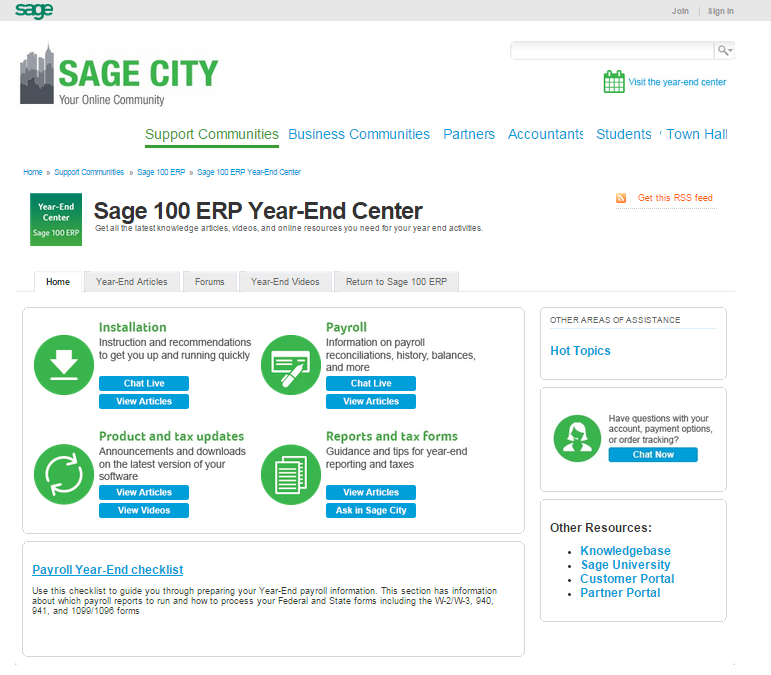The height and width of the screenshot is (675, 771).
Task: Switch to the Year-End Videos tab
Action: 285,282
